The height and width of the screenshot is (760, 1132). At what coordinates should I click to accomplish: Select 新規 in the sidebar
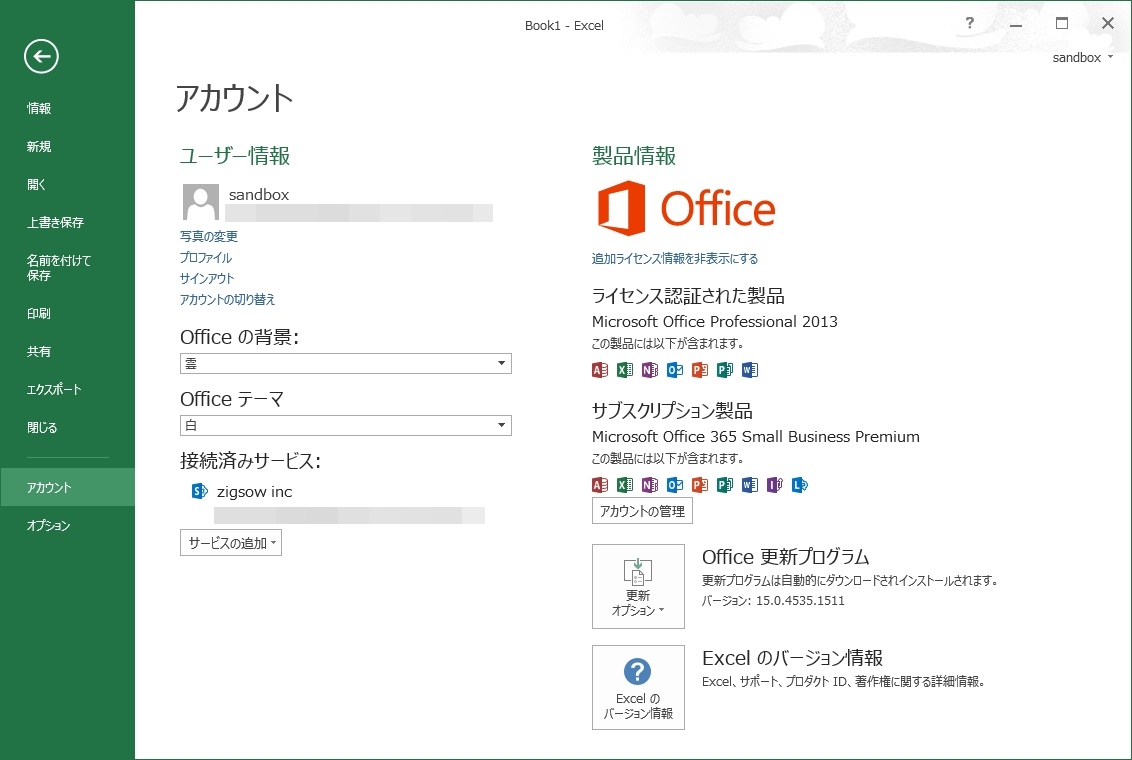coord(39,147)
